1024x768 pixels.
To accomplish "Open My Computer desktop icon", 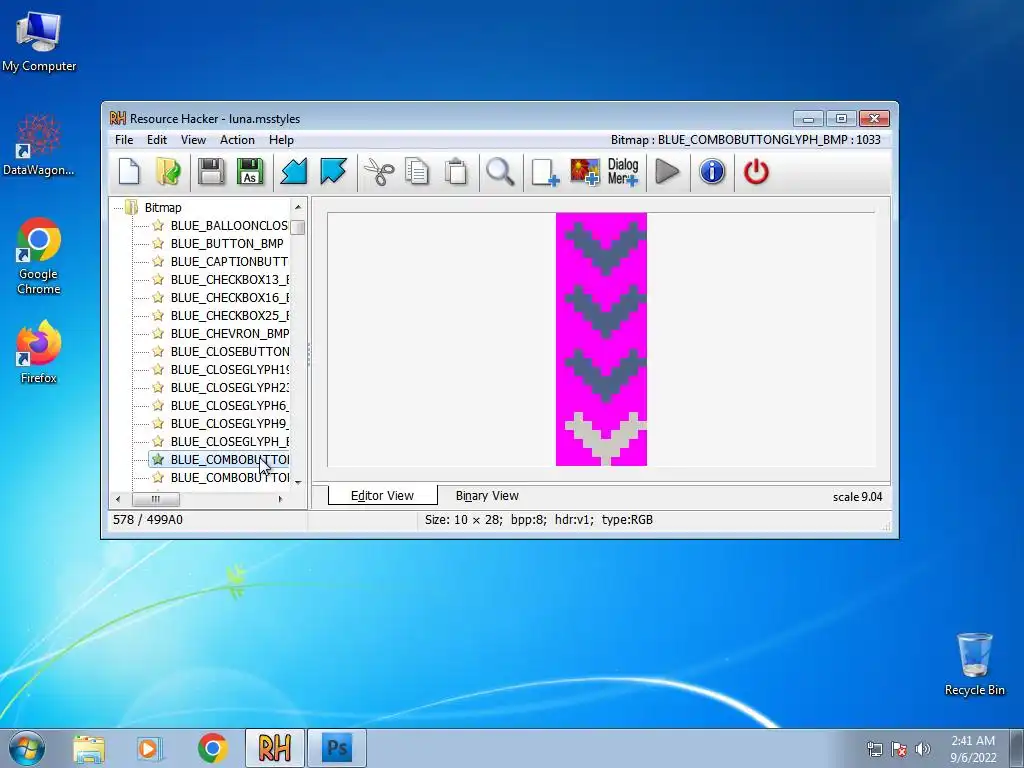I will [x=39, y=41].
